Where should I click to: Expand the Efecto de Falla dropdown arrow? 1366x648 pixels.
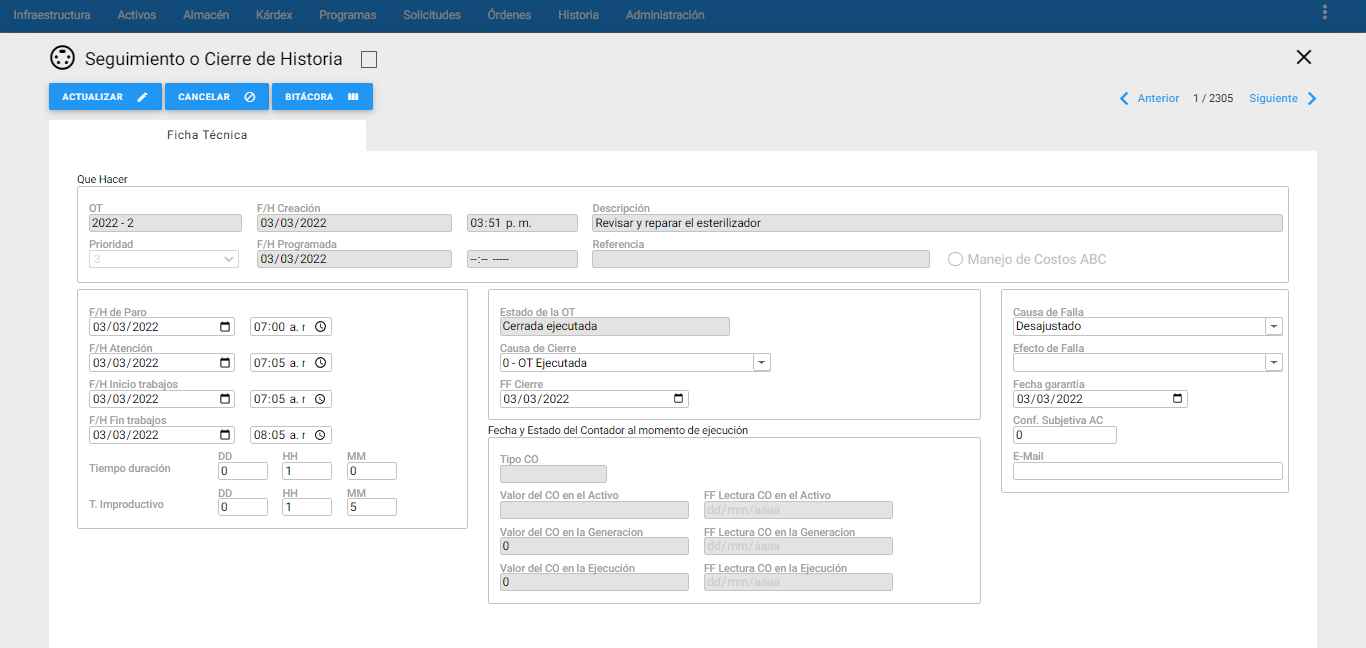[1274, 362]
